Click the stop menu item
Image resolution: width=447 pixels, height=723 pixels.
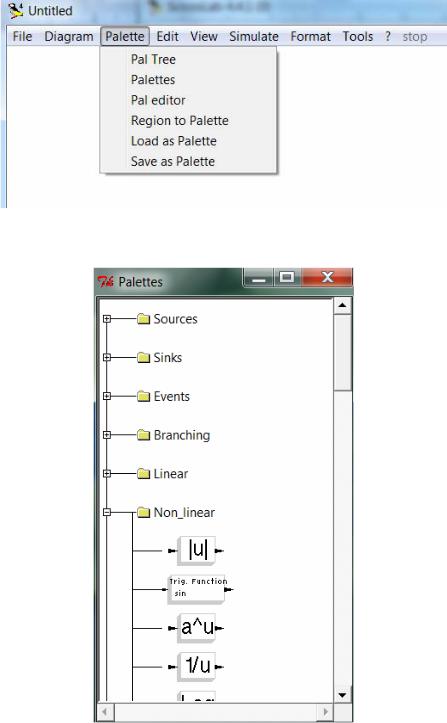click(415, 36)
